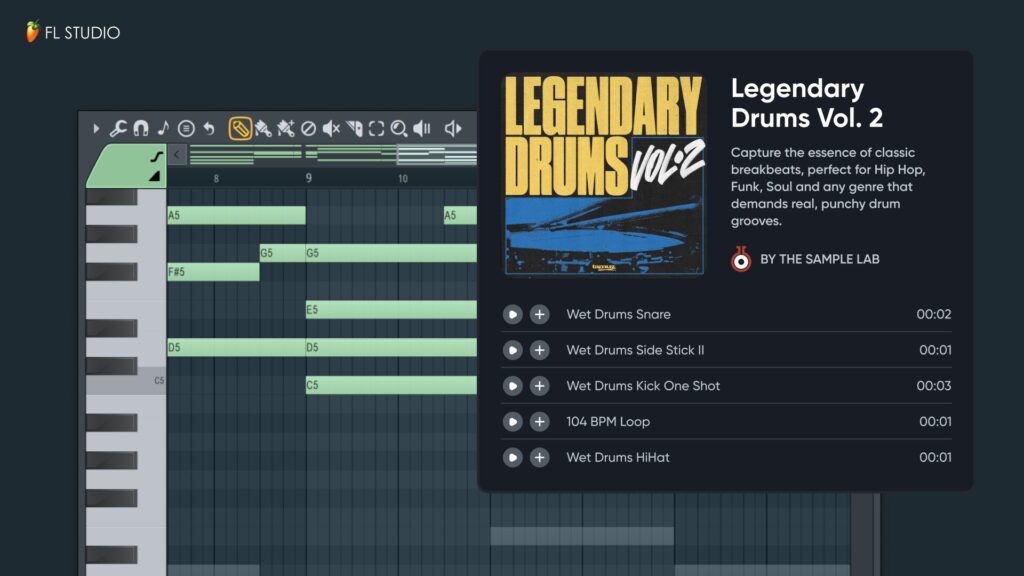Play Wet Drums Side Stick II preview
Image resolution: width=1024 pixels, height=576 pixels.
(x=513, y=351)
